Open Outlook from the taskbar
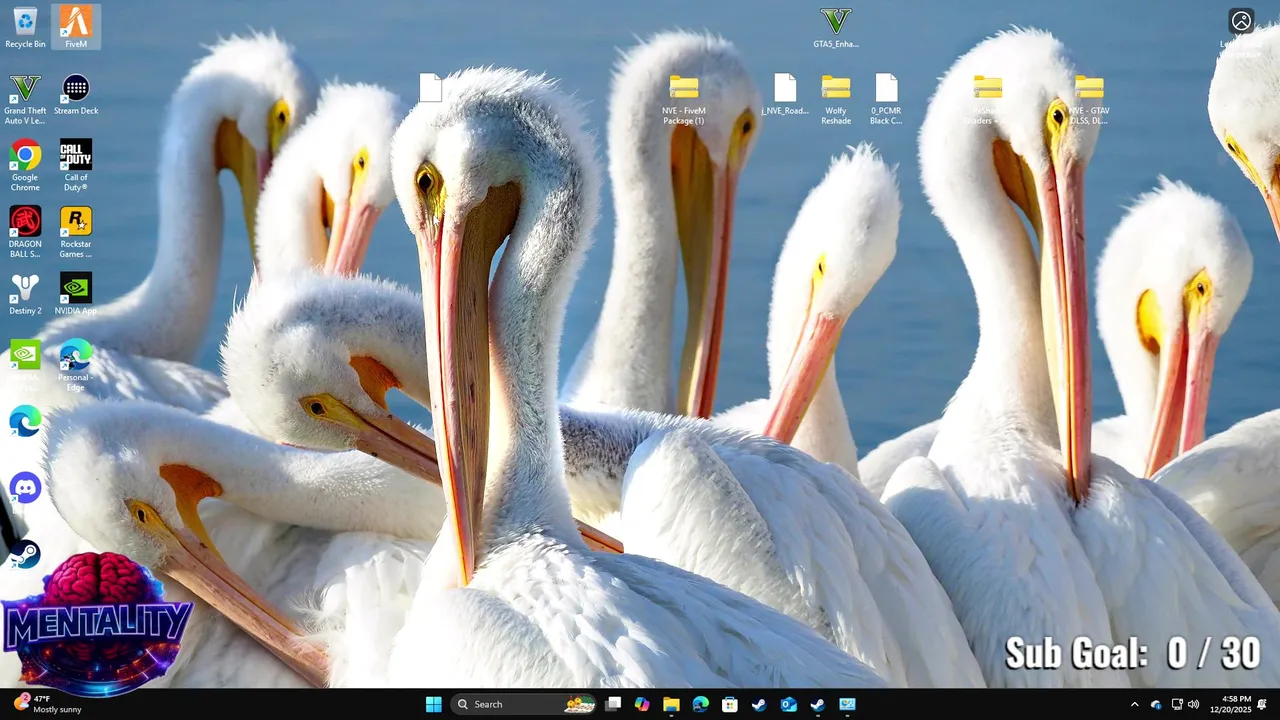1280x720 pixels. [x=788, y=704]
